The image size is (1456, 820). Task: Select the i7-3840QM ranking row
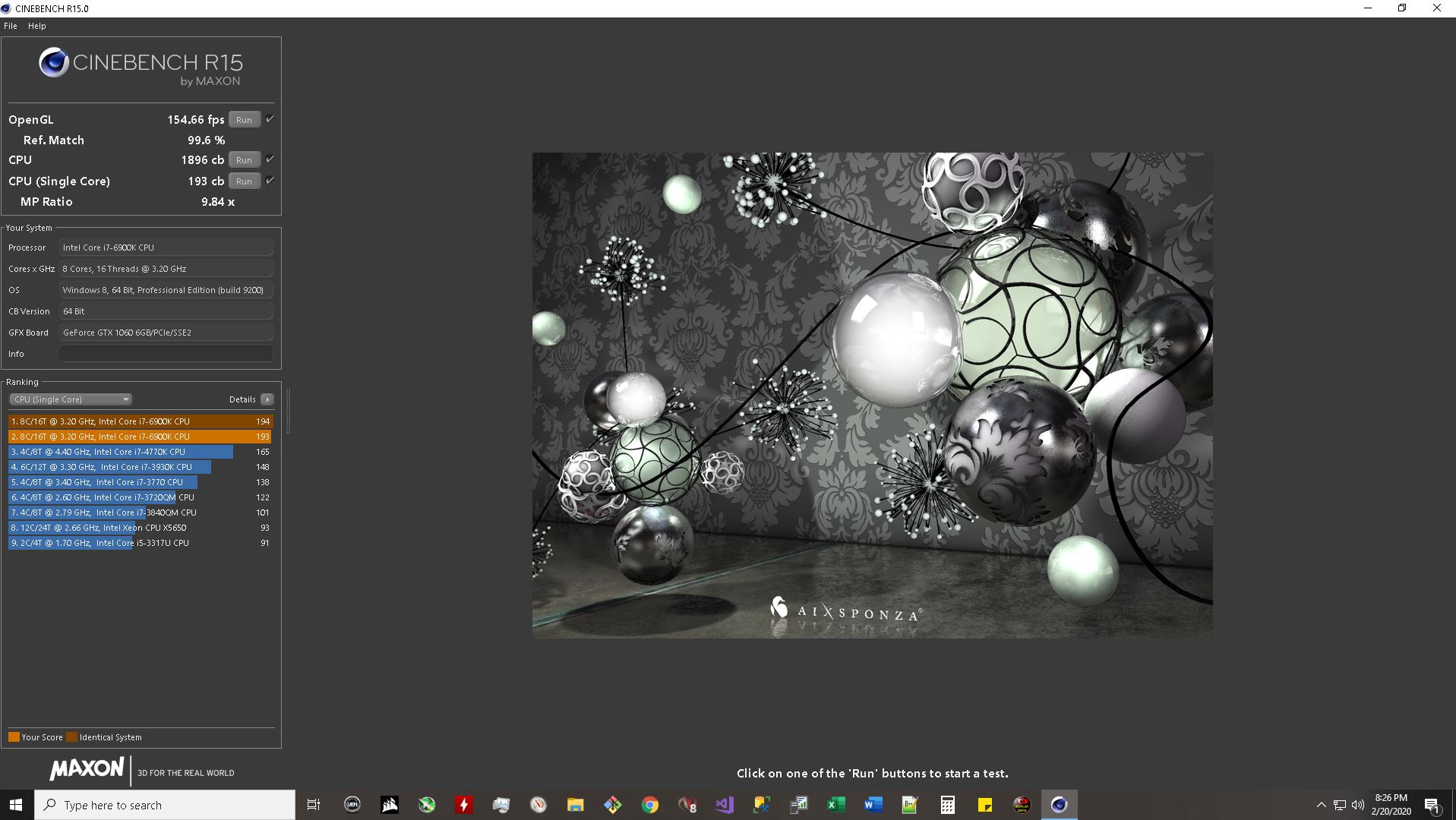tap(141, 512)
